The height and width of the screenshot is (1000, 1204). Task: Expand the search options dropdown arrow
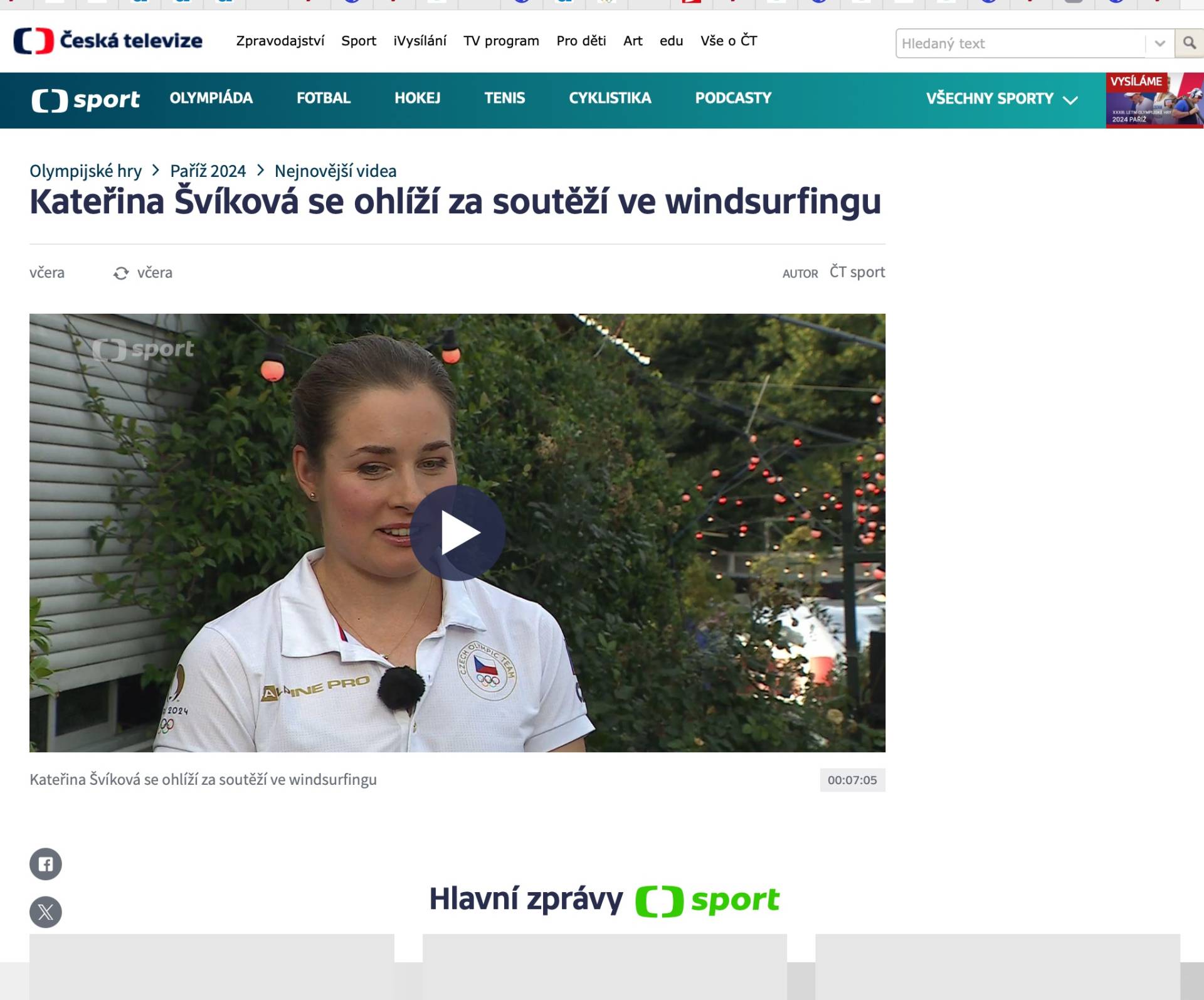[1159, 43]
